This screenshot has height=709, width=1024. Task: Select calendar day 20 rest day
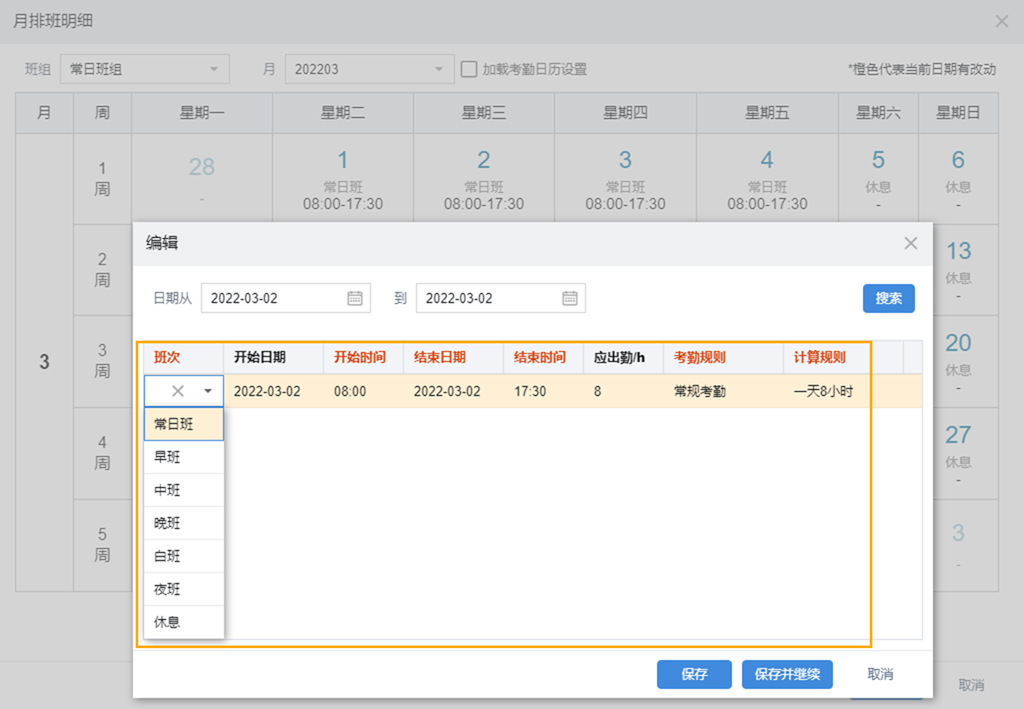(959, 362)
